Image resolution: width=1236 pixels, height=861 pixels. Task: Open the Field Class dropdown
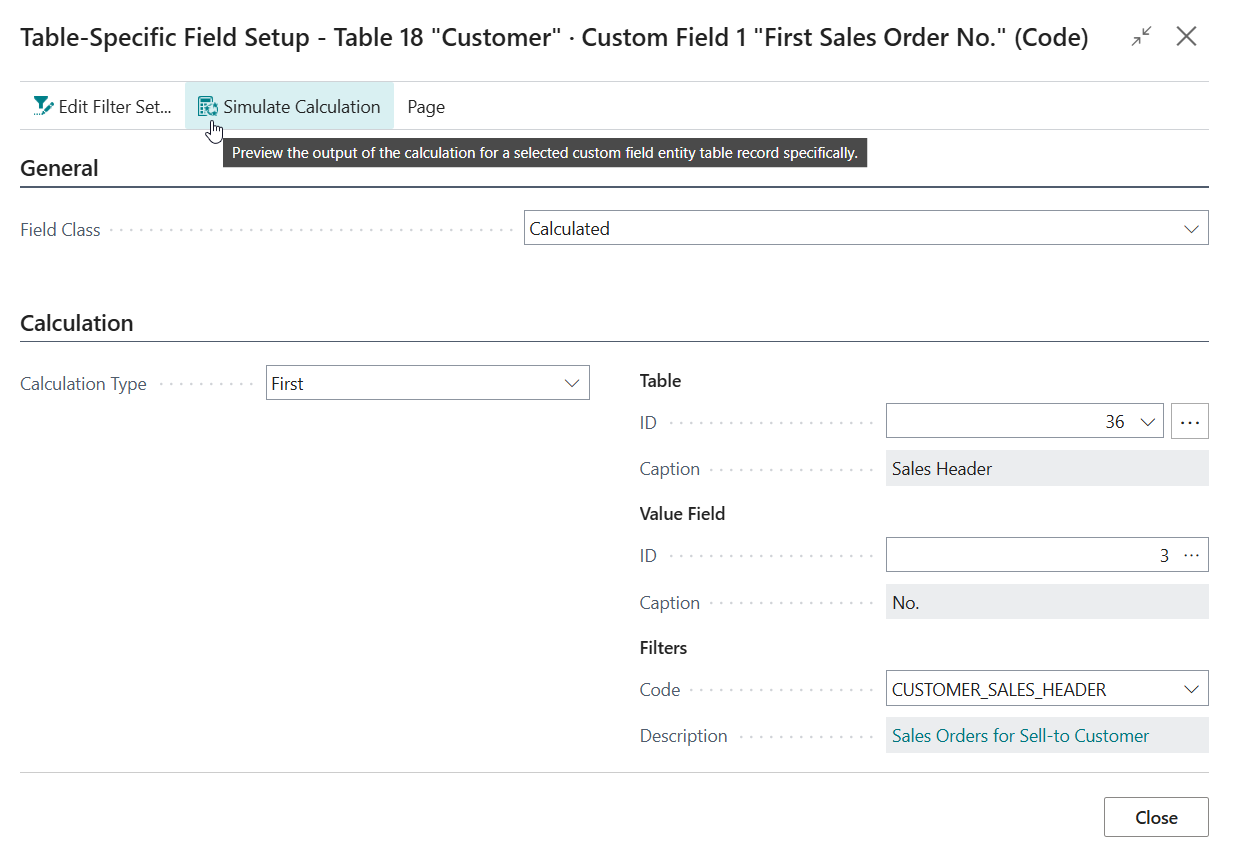tap(1190, 229)
